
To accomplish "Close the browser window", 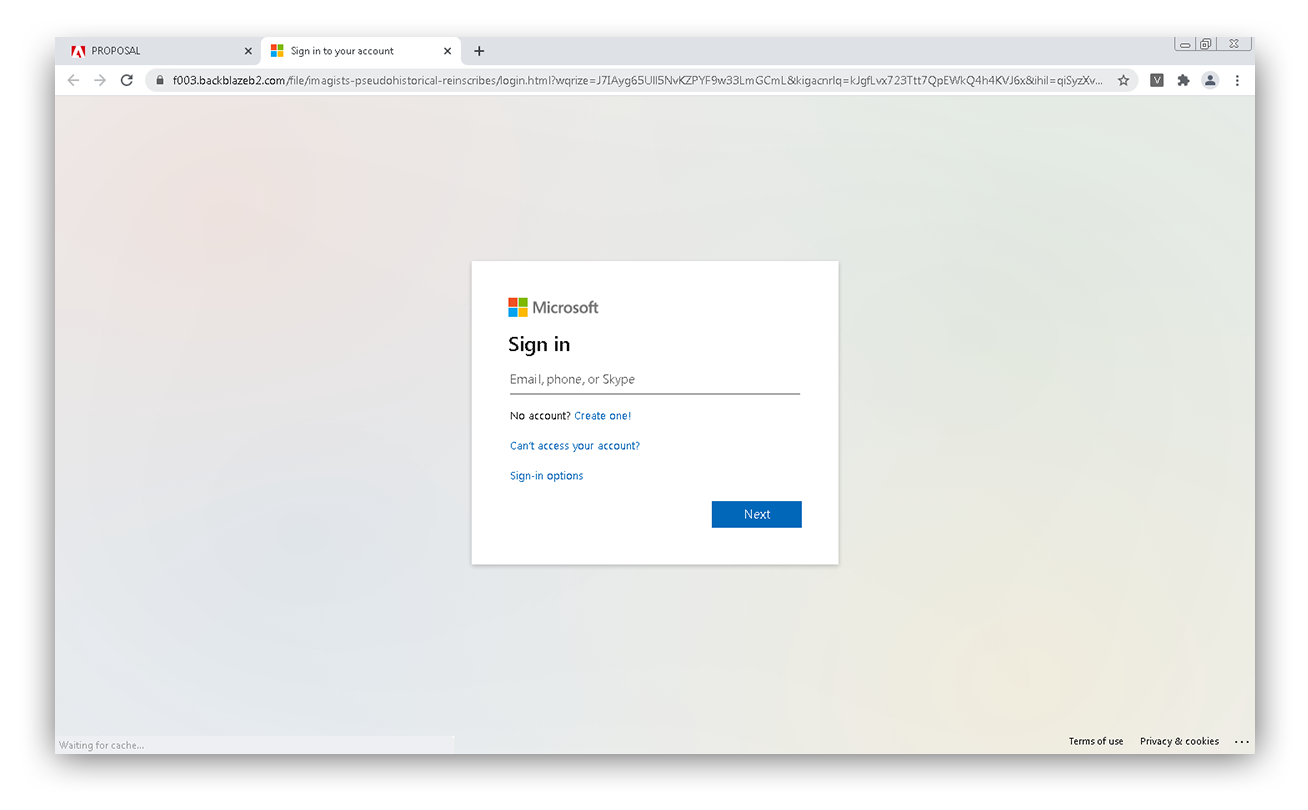I will click(x=1234, y=44).
